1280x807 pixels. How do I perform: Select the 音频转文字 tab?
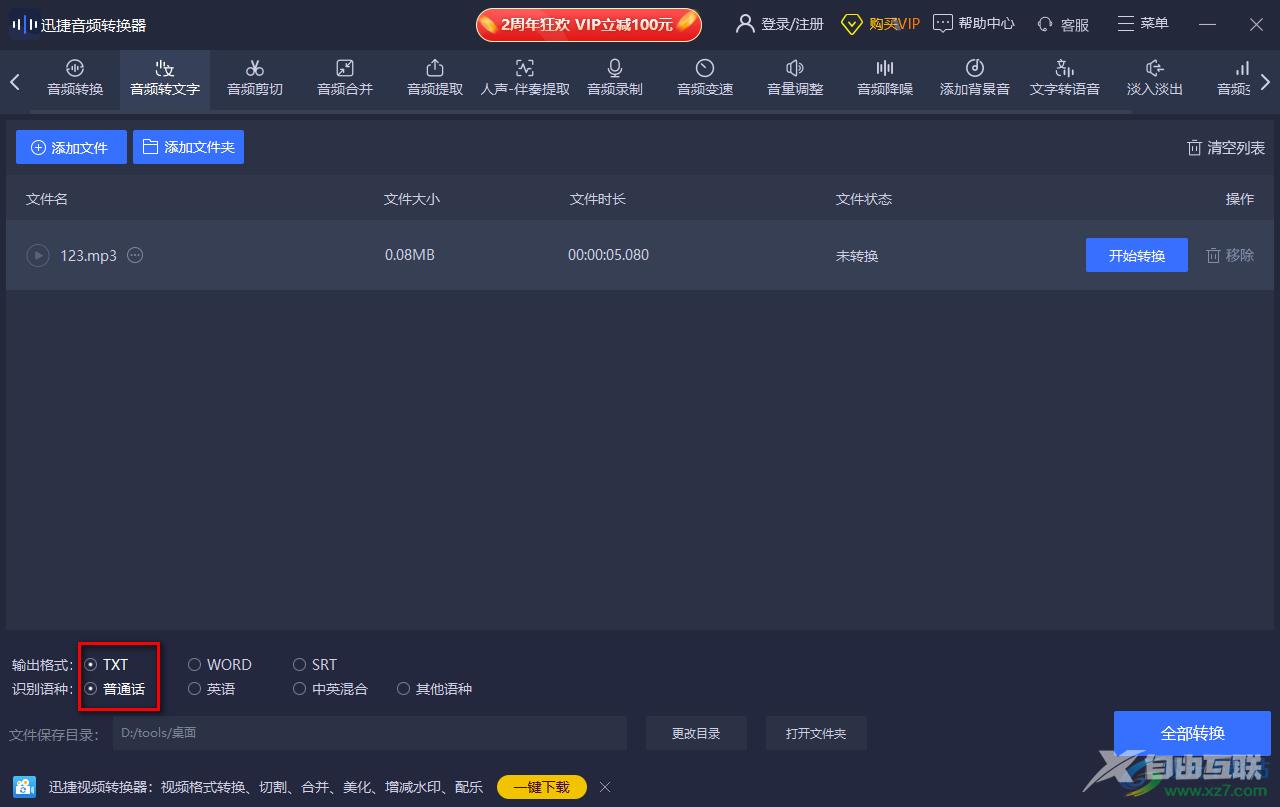165,78
